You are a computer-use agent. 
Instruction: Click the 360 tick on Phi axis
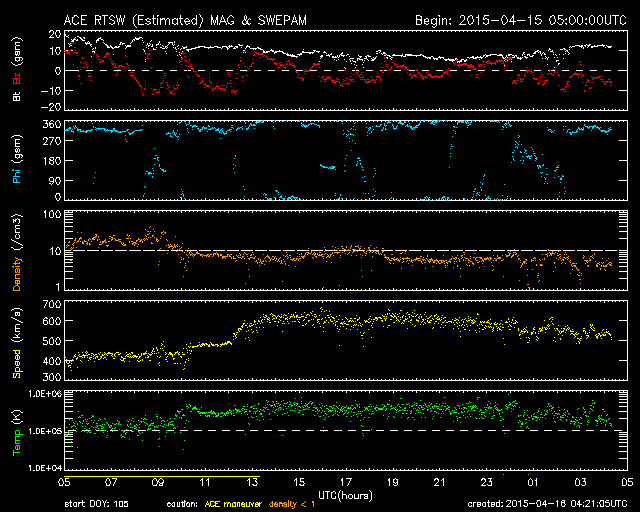coord(52,125)
